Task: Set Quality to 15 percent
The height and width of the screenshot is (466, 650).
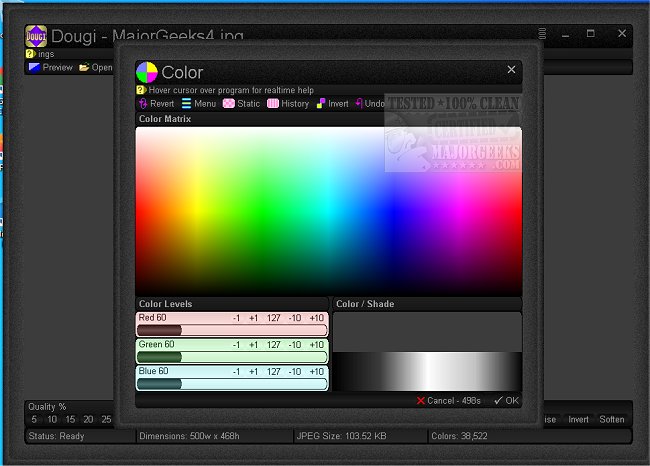Action: pyautogui.click(x=70, y=420)
